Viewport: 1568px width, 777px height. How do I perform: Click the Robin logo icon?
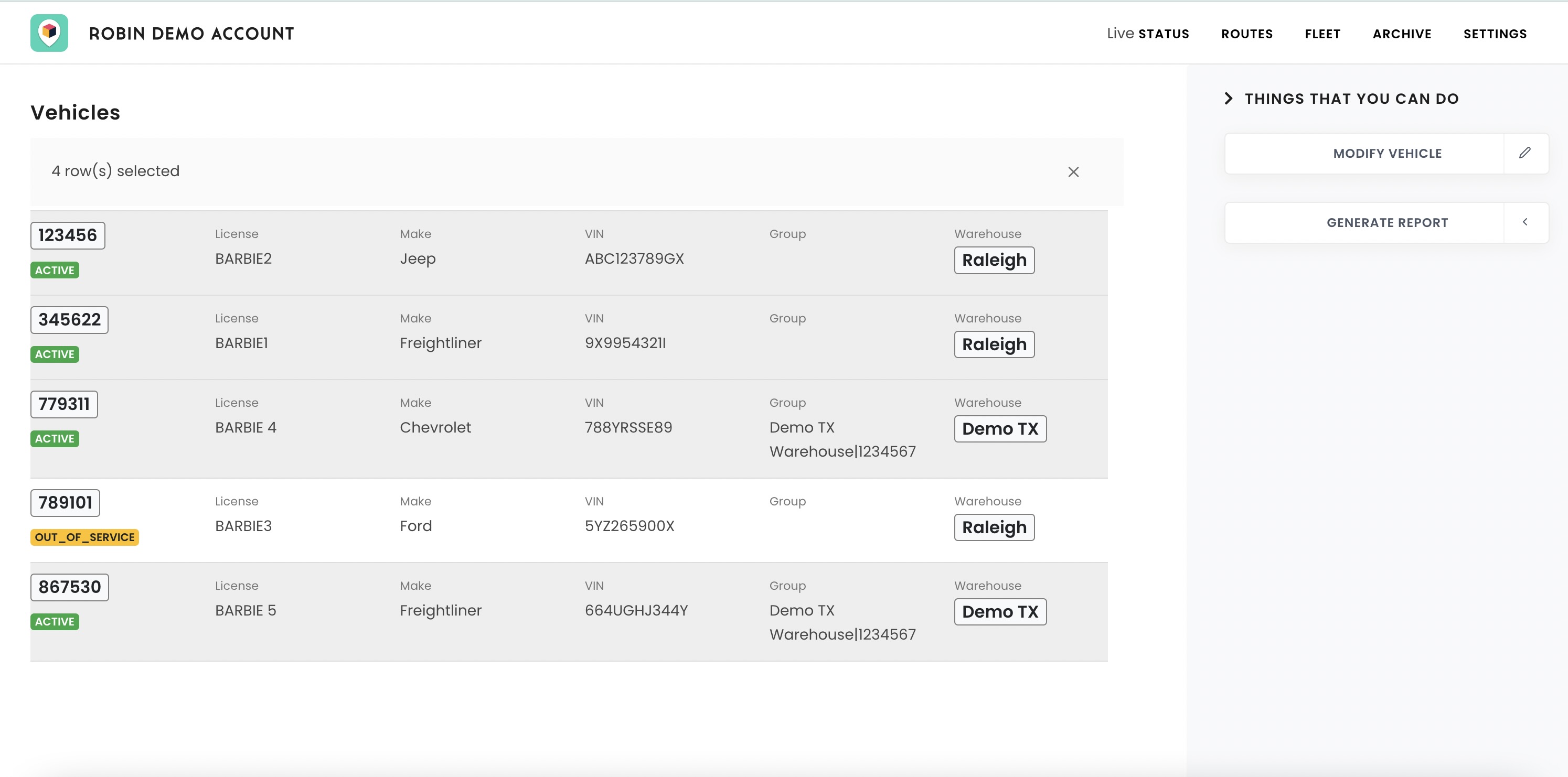(x=49, y=33)
